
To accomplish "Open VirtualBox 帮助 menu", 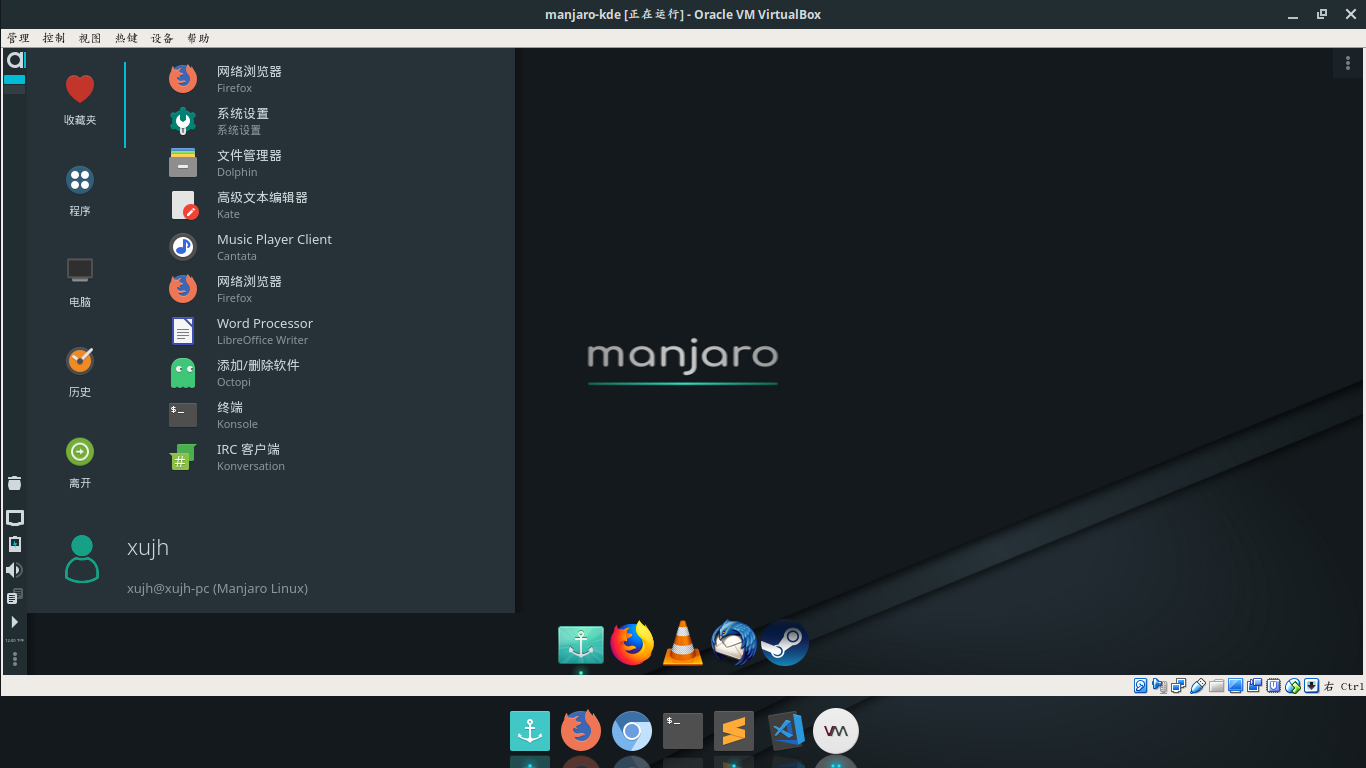I will coord(198,38).
